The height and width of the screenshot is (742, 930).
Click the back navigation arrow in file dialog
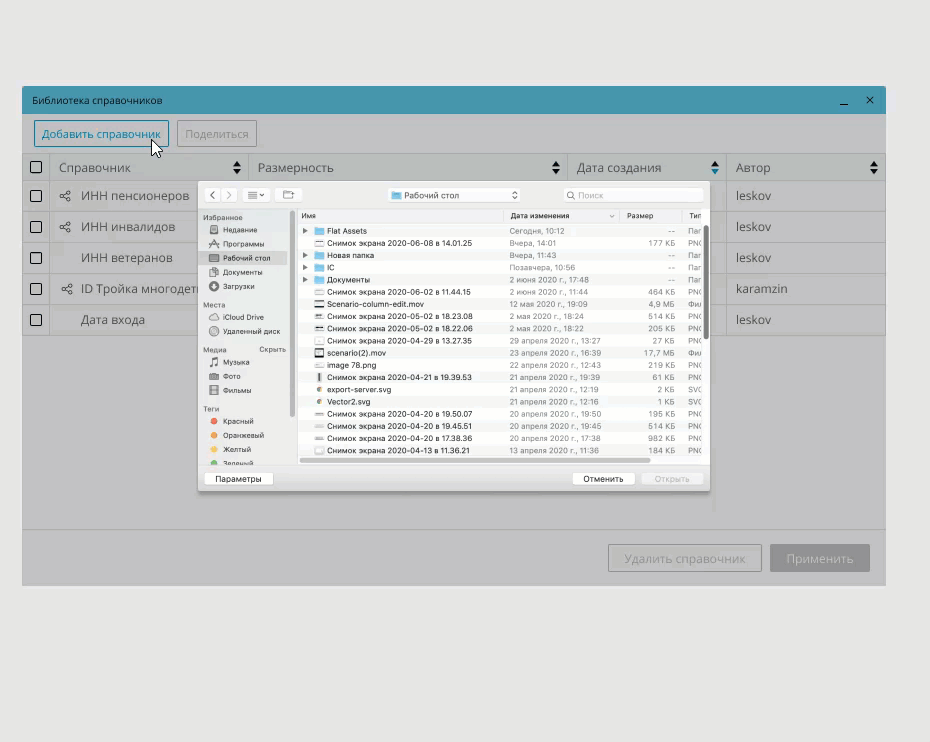212,195
